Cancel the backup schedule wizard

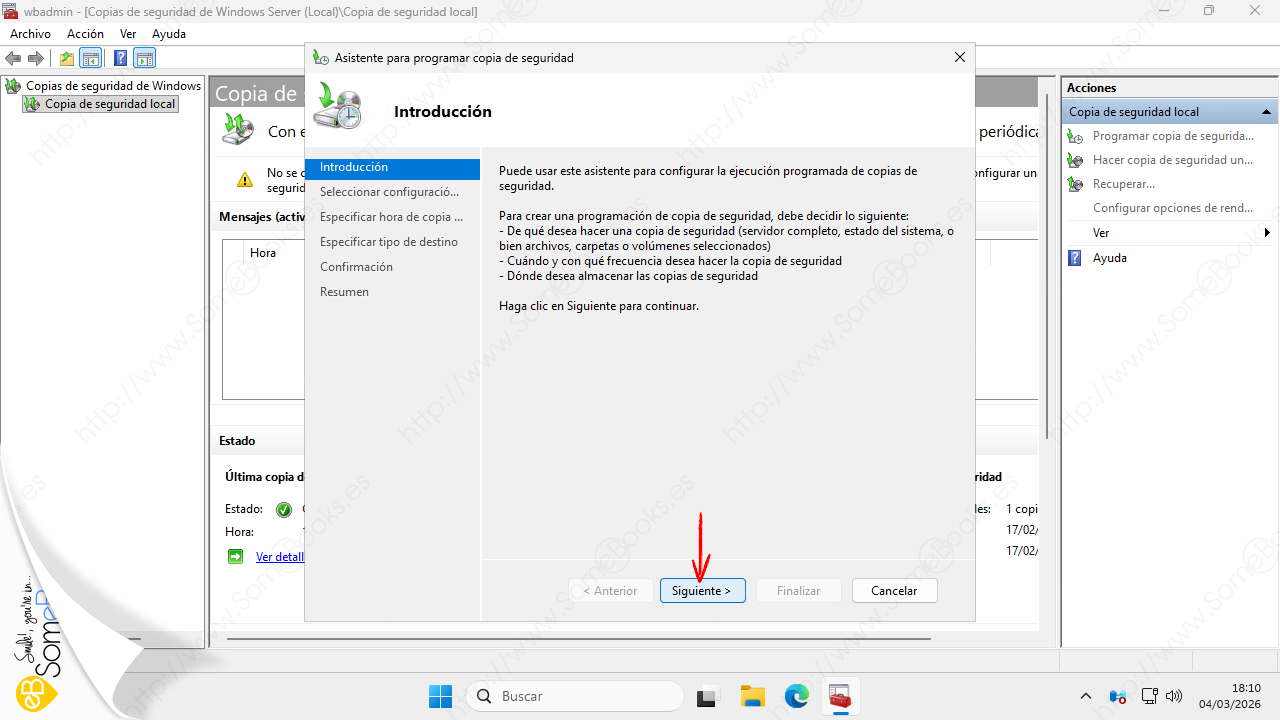tap(894, 591)
